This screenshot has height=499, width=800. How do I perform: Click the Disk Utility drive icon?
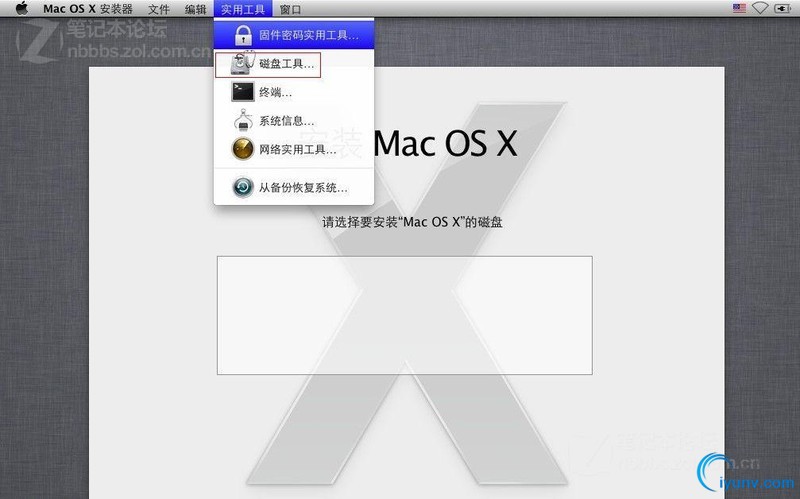[x=242, y=64]
